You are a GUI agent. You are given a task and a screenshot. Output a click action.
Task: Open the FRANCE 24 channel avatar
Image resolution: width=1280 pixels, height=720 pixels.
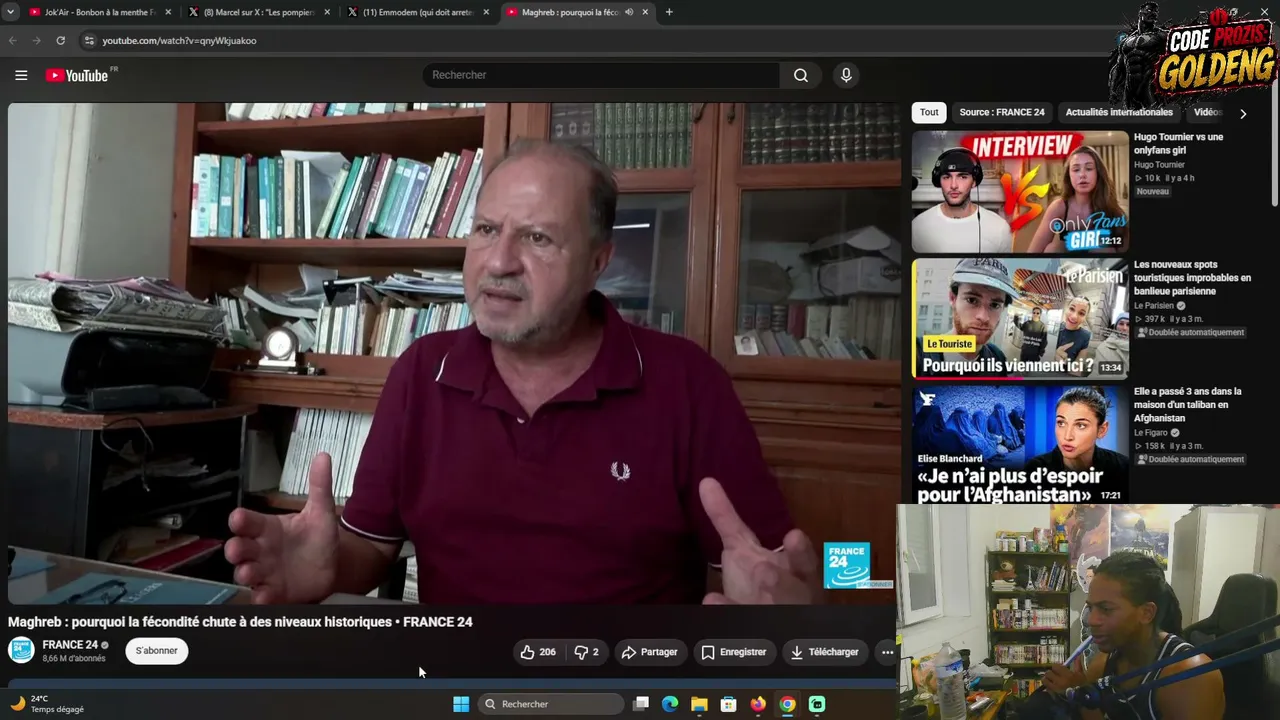tap(21, 650)
